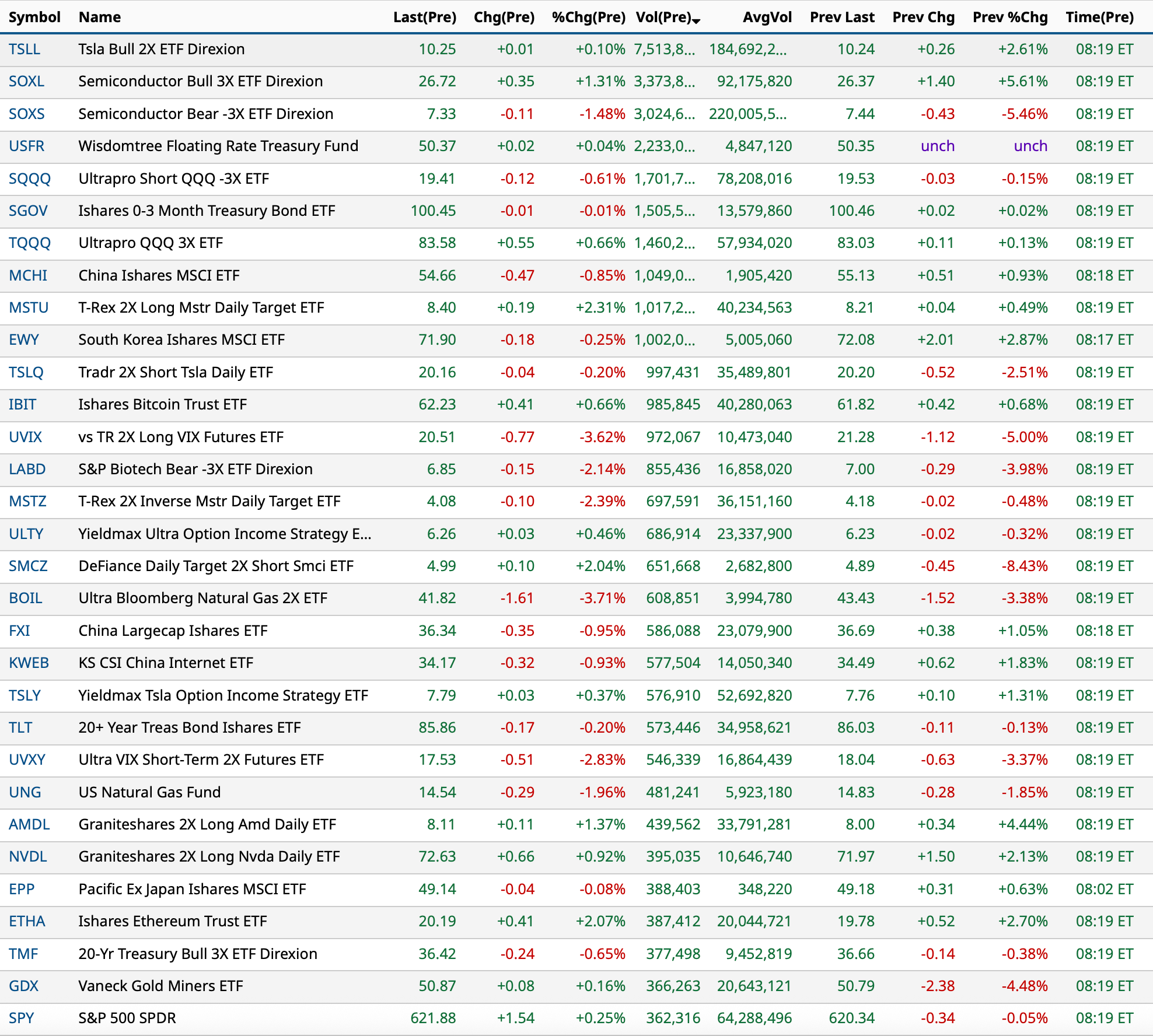Open the SQQQ ticker link
Image resolution: width=1153 pixels, height=1036 pixels.
pos(30,178)
